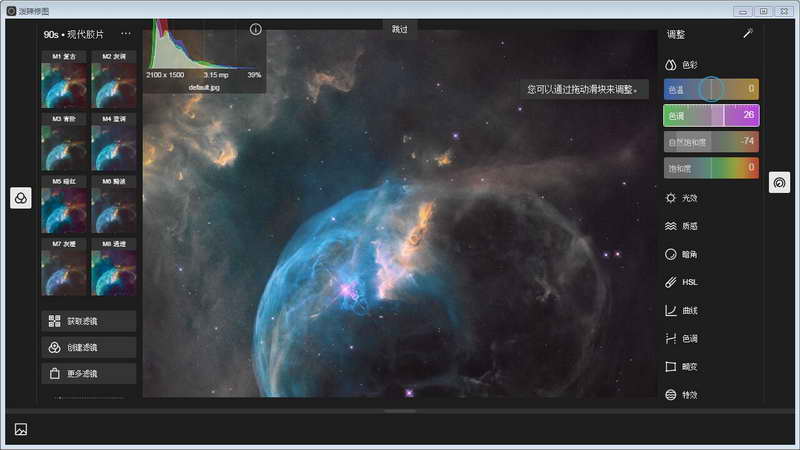Open the HSL adjustment section
This screenshot has height=450, width=800.
click(x=684, y=282)
